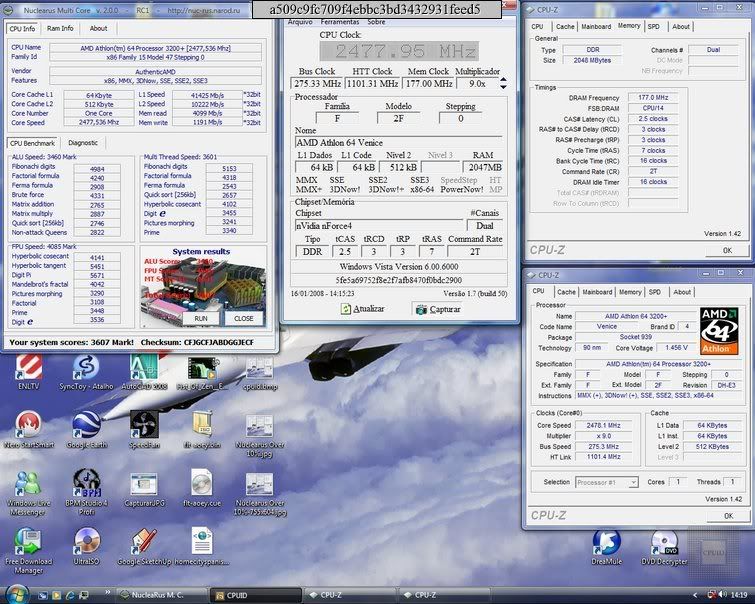Screen dimensions: 755x604
Task: Open the Arquivo menu
Action: [300, 20]
